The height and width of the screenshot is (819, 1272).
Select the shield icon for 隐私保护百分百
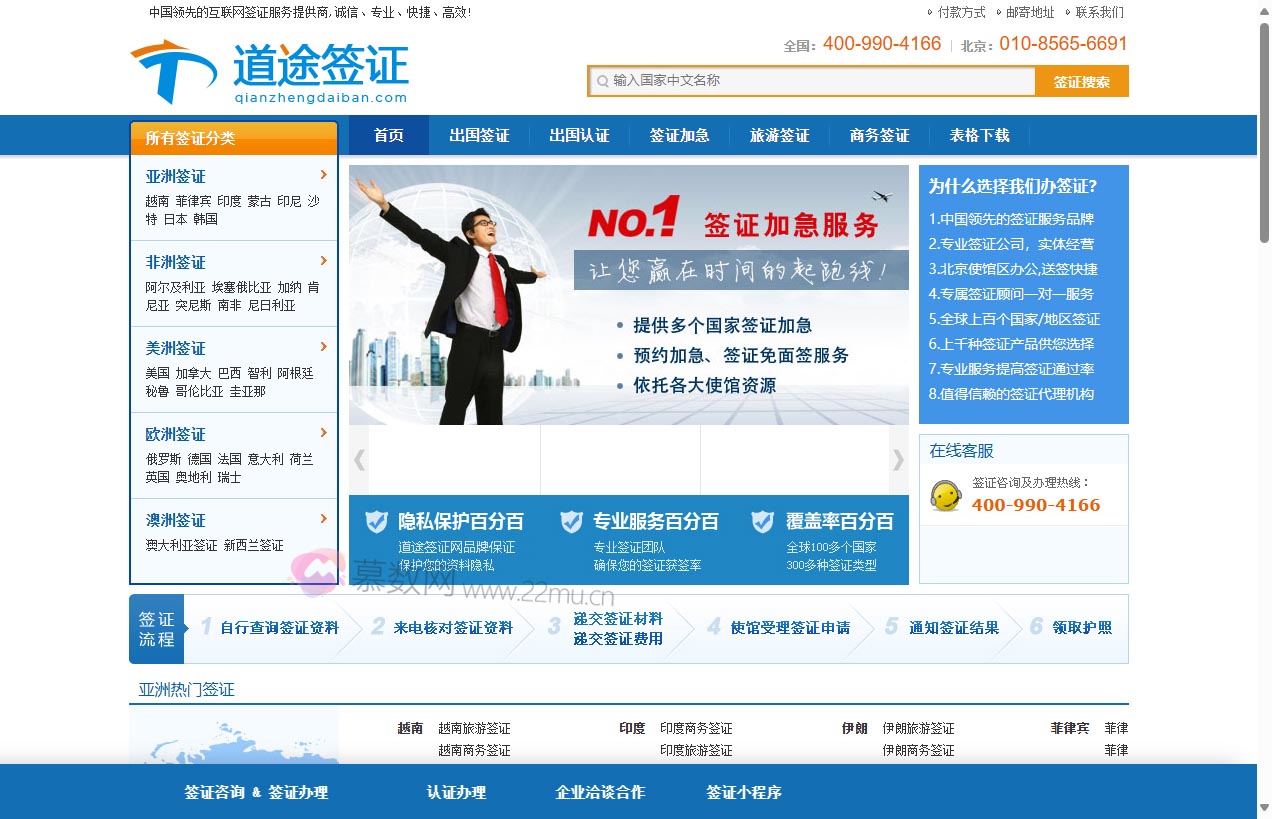point(376,521)
